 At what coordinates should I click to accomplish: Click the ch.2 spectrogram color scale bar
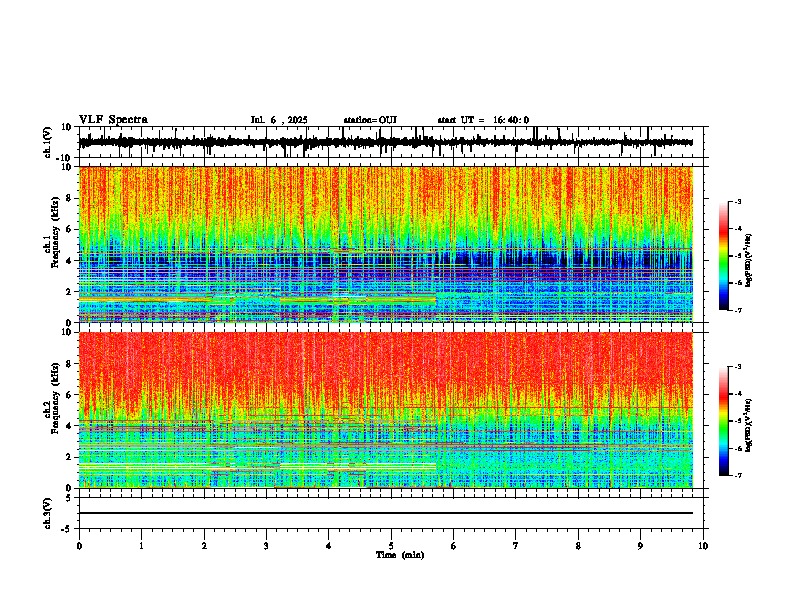click(724, 421)
